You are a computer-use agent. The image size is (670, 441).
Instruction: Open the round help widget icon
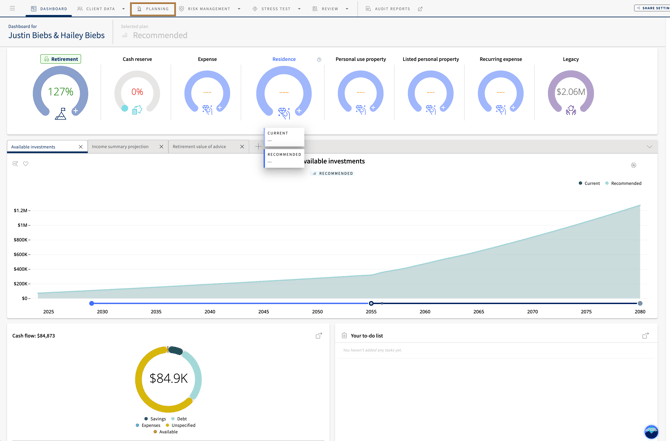pyautogui.click(x=651, y=432)
